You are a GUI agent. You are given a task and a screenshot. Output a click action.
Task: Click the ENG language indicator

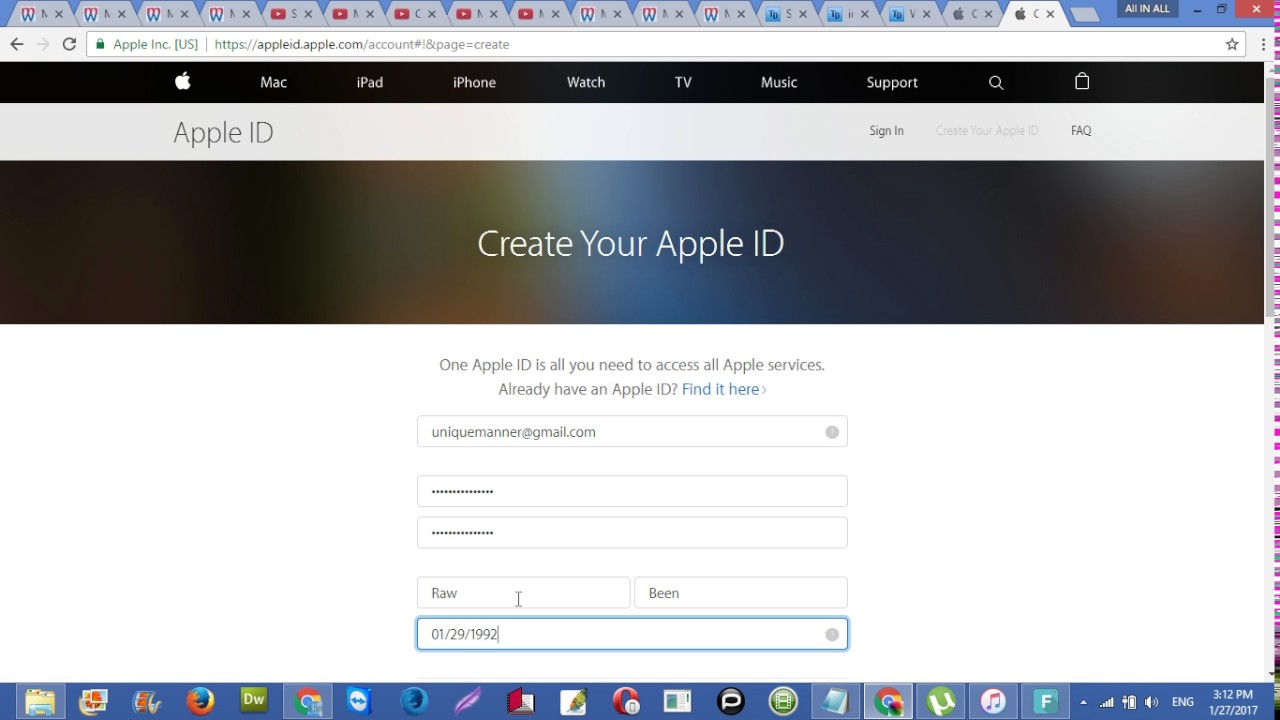pyautogui.click(x=1183, y=702)
